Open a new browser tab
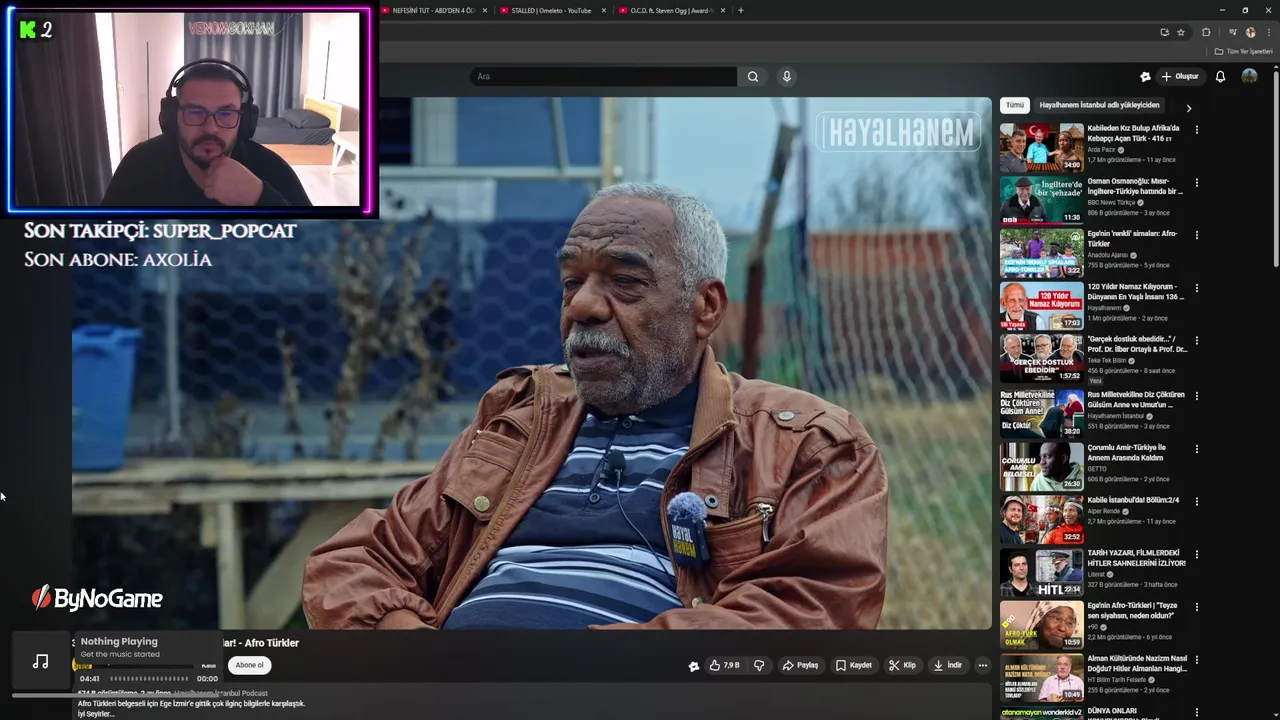 [x=741, y=10]
